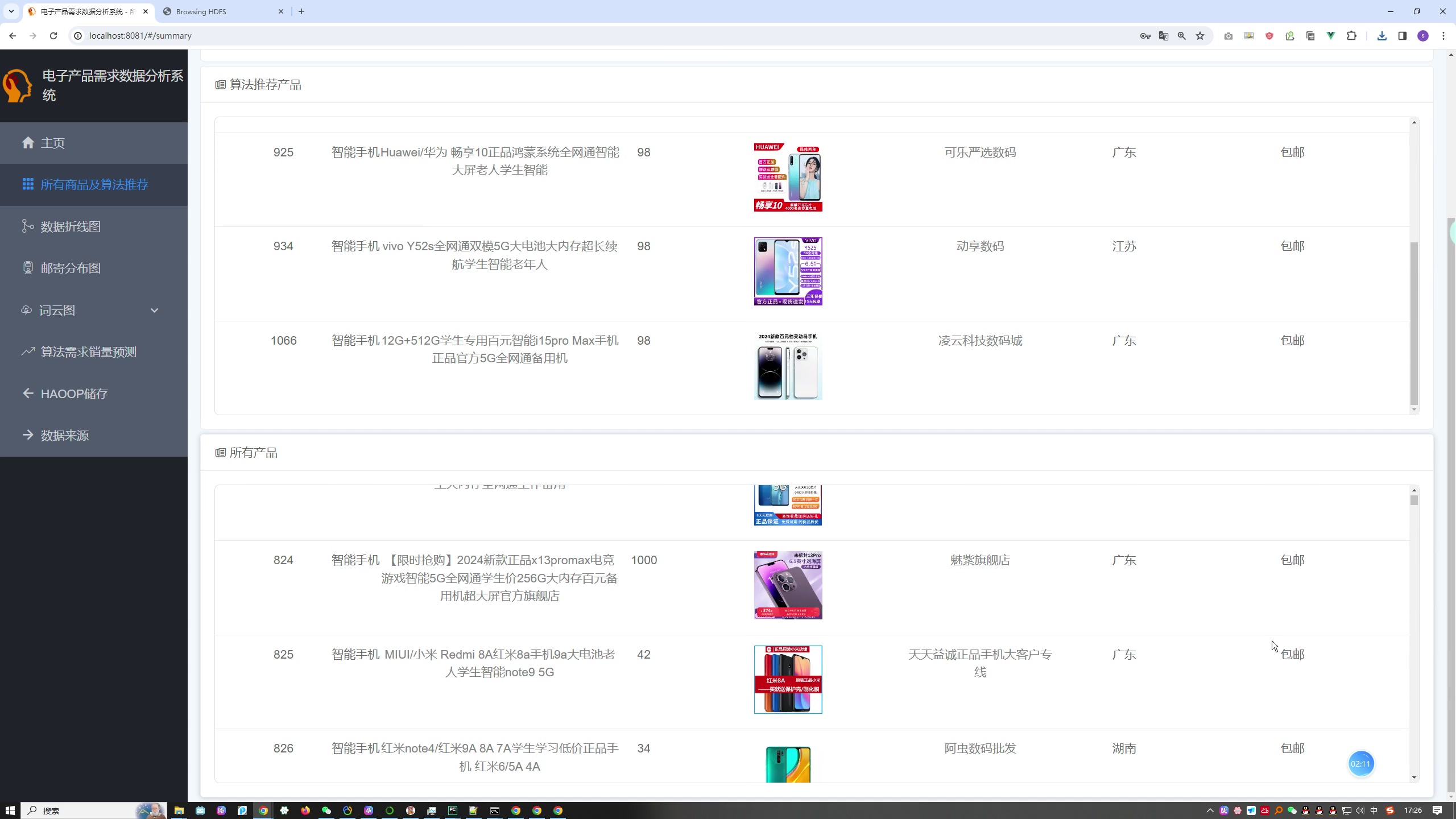Open browser downloads icon
Screen dimensions: 1456x819
[x=1382, y=36]
